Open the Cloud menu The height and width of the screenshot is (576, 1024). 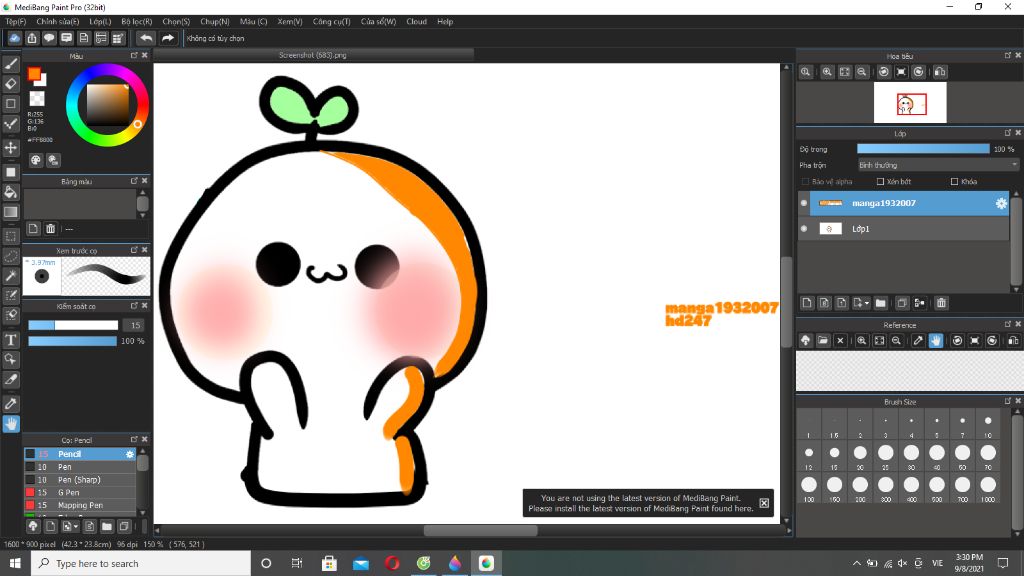(x=416, y=22)
